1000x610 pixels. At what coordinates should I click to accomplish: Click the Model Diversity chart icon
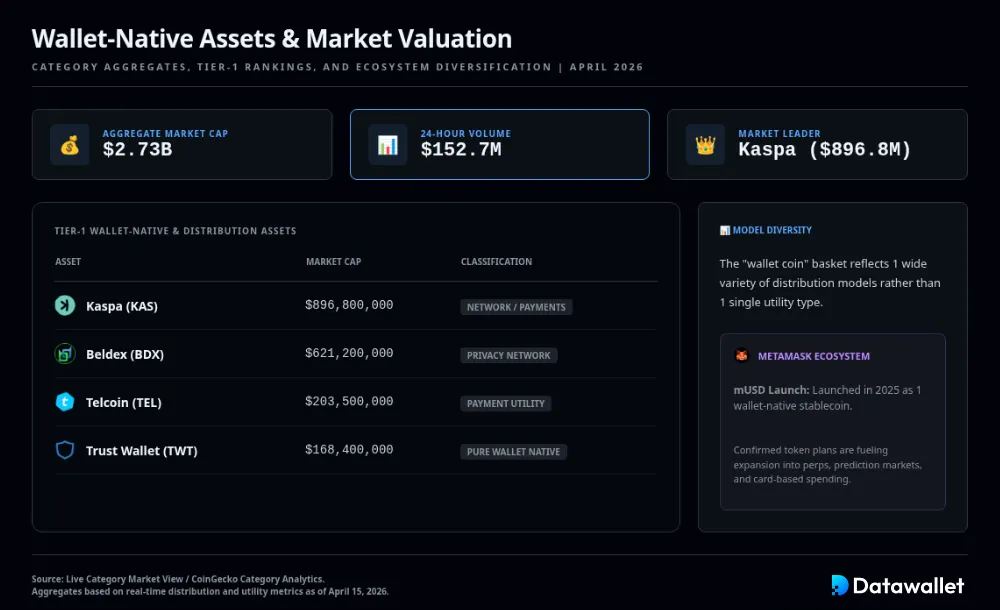[x=723, y=229]
